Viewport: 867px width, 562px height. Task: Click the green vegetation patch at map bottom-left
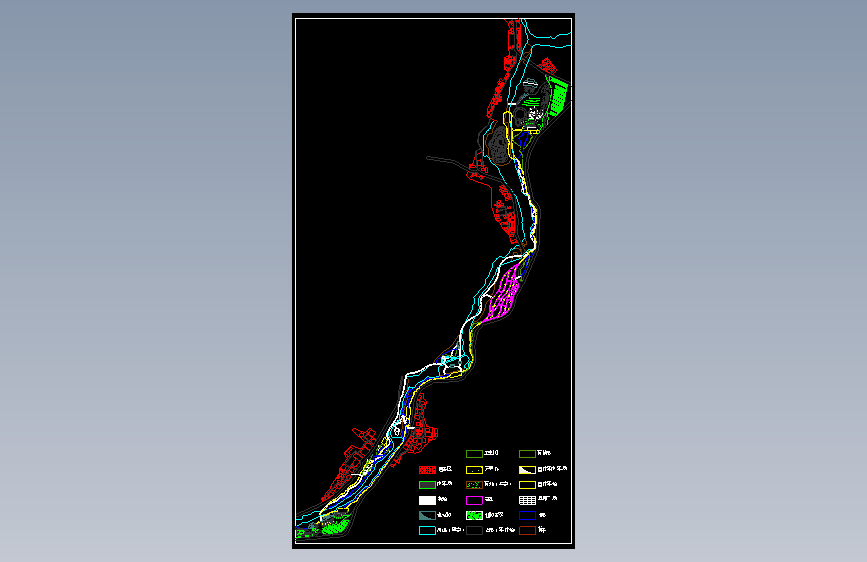(x=335, y=525)
